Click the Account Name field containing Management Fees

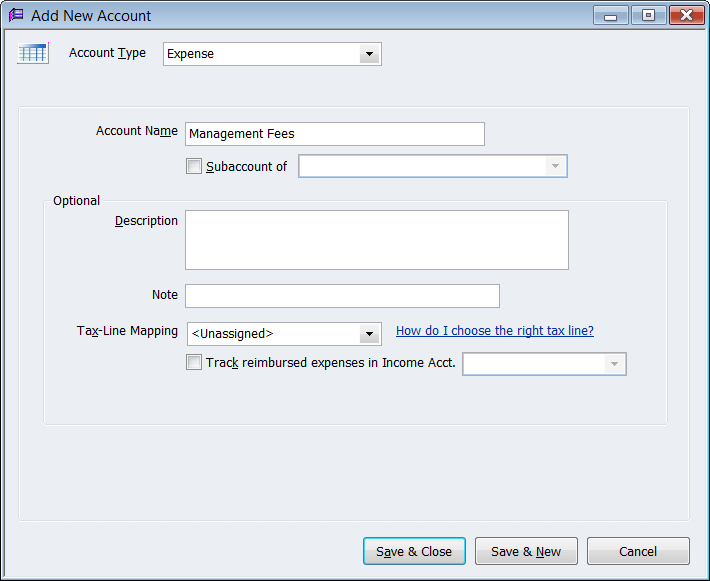coord(334,134)
